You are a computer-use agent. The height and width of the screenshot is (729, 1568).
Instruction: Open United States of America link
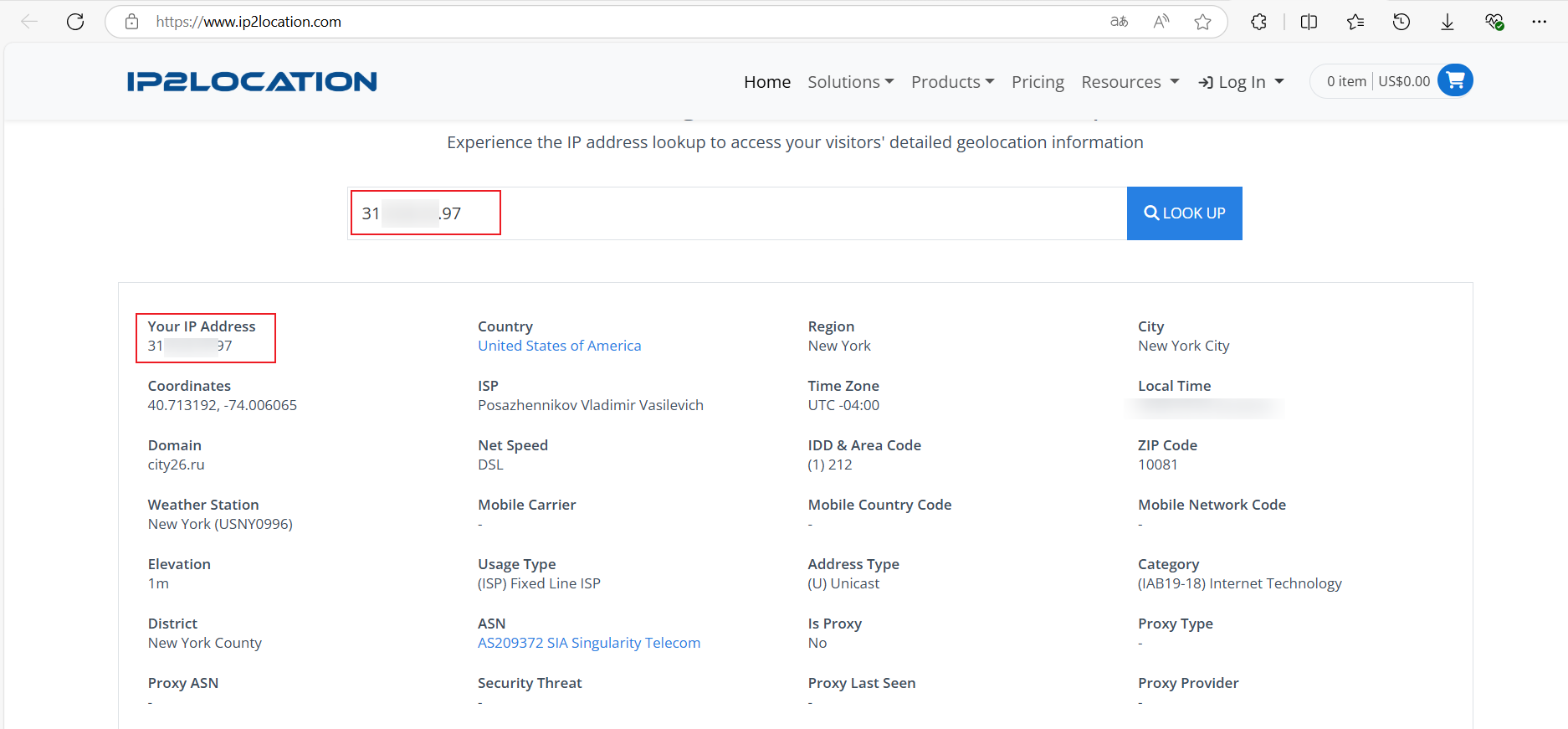pyautogui.click(x=559, y=346)
